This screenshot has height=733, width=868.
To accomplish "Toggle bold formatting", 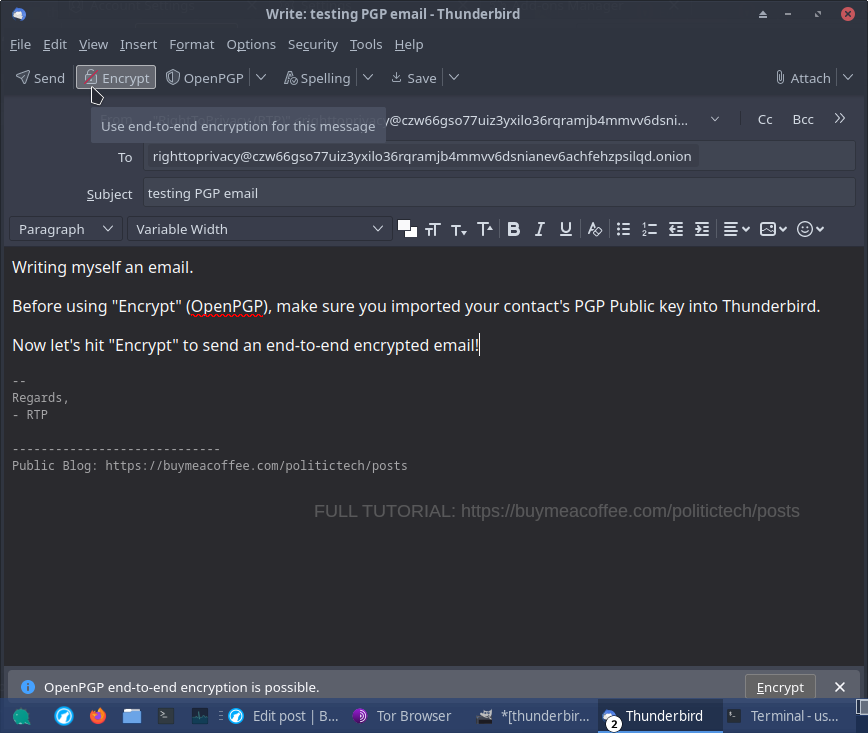I will click(x=514, y=229).
